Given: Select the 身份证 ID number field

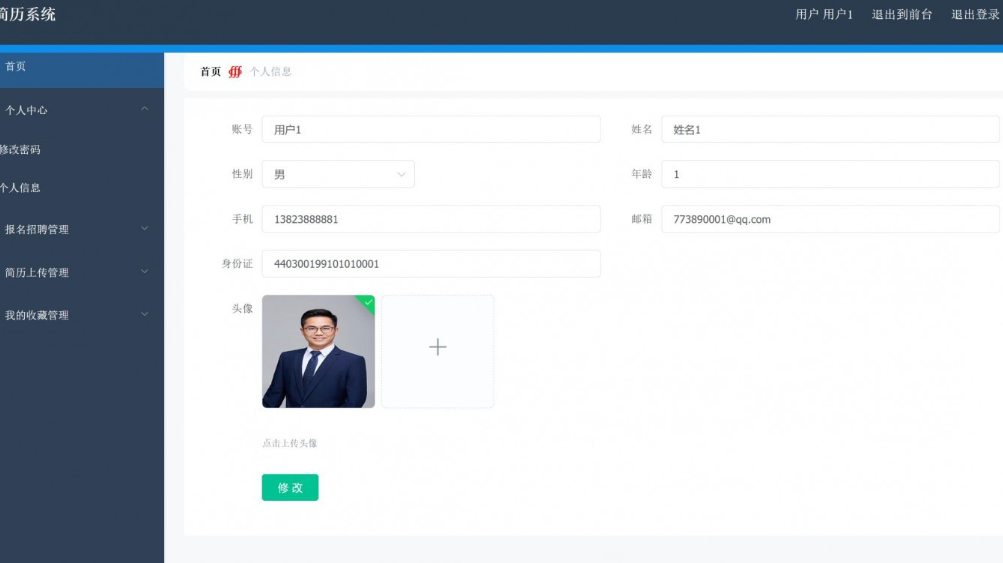Looking at the screenshot, I should [x=430, y=264].
